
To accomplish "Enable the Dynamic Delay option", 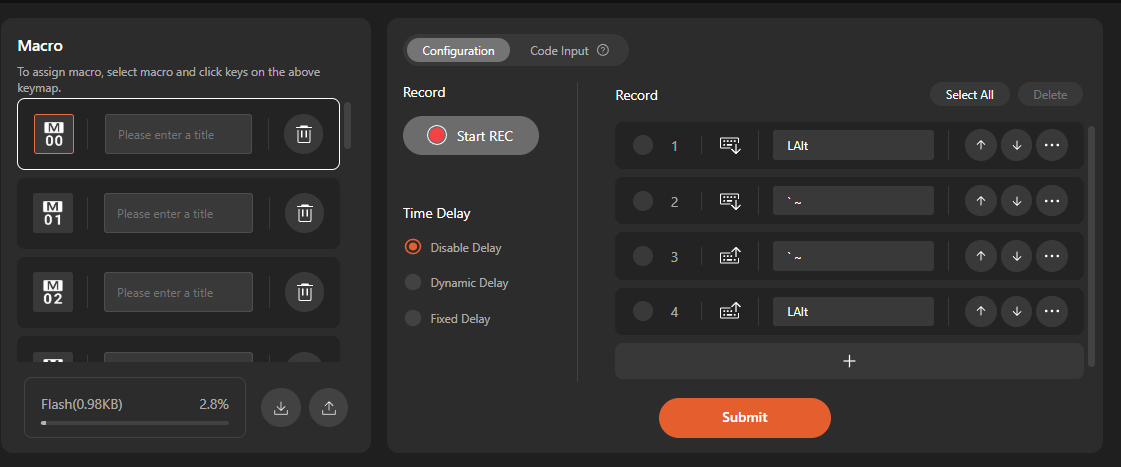I will 413,283.
